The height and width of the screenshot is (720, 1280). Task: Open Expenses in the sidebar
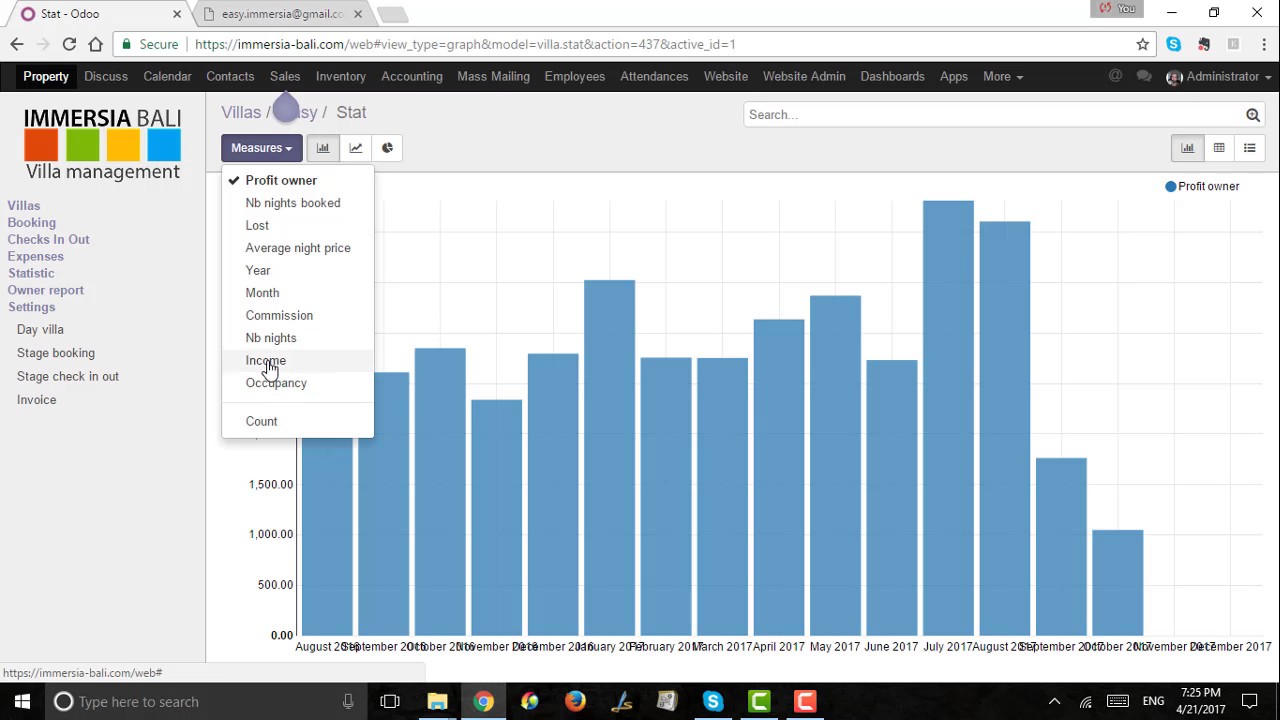pos(36,256)
